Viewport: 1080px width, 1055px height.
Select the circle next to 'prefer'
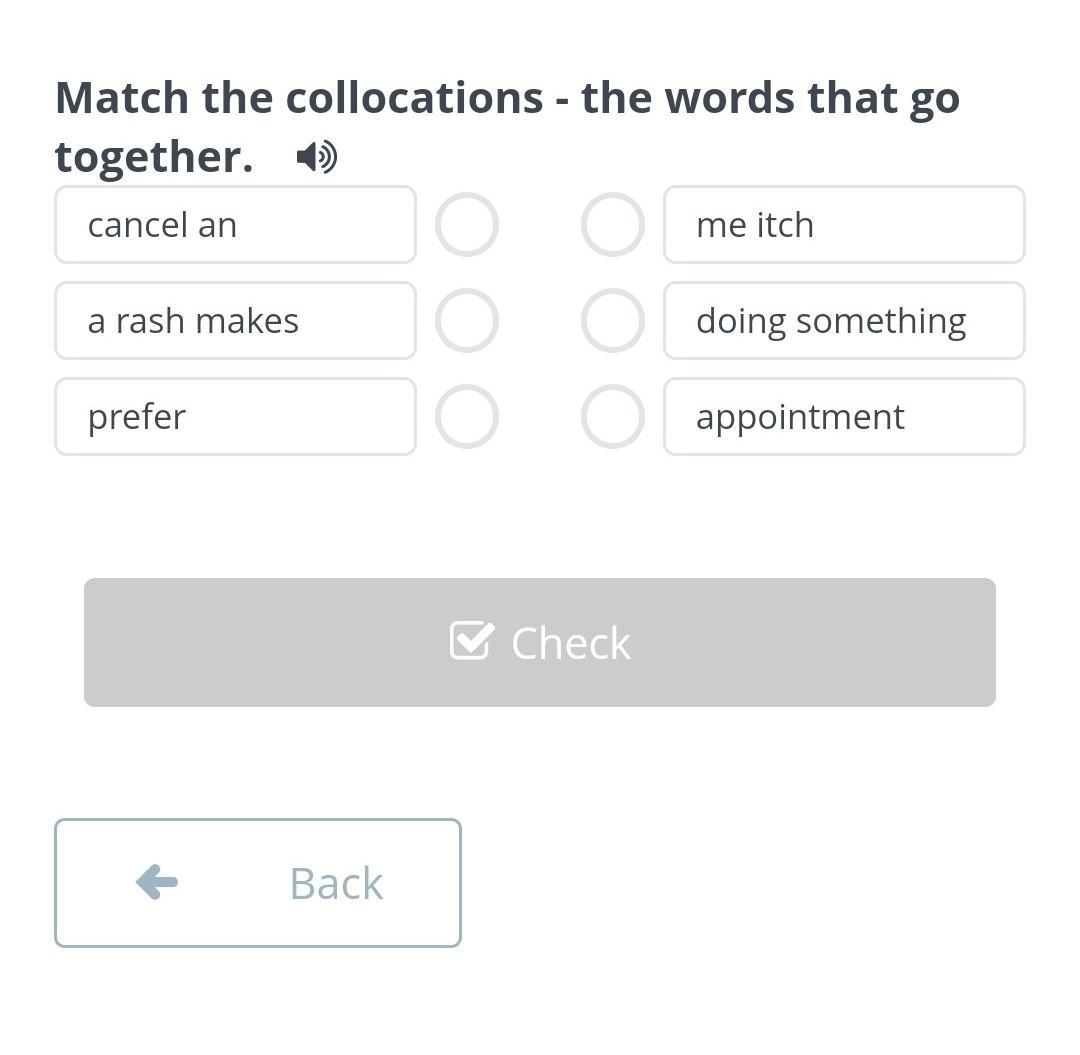[466, 417]
